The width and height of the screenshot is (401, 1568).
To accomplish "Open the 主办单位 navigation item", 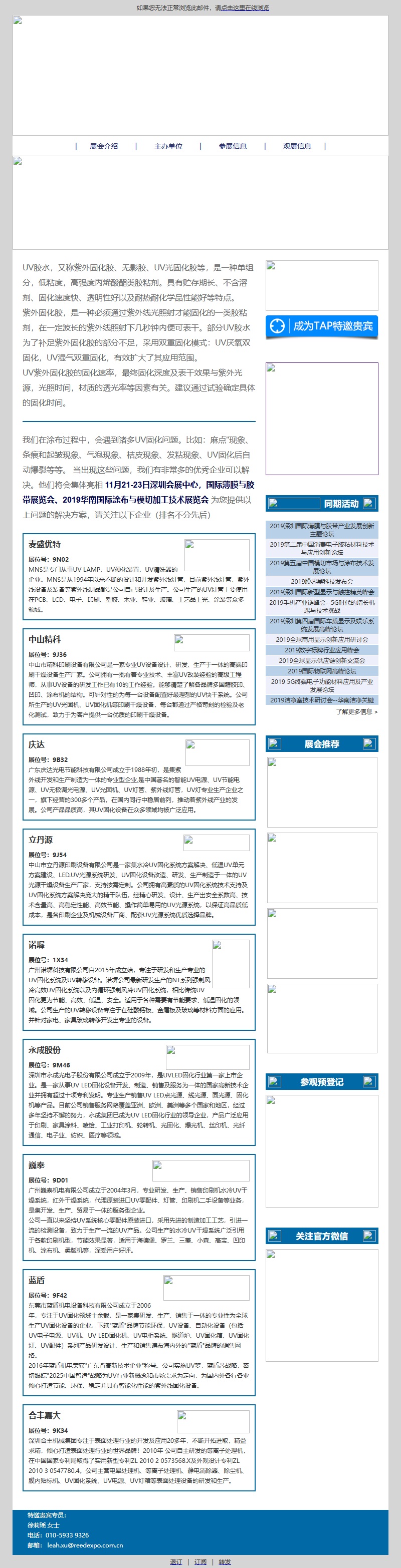I will tap(168, 146).
